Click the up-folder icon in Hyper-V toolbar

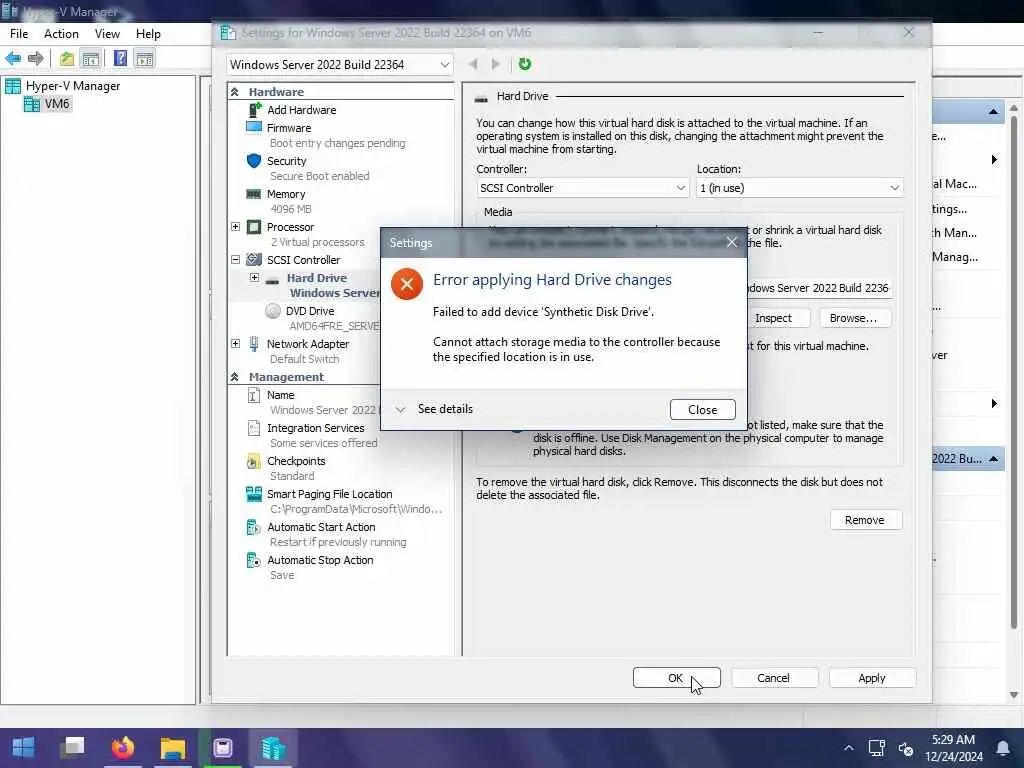[67, 59]
